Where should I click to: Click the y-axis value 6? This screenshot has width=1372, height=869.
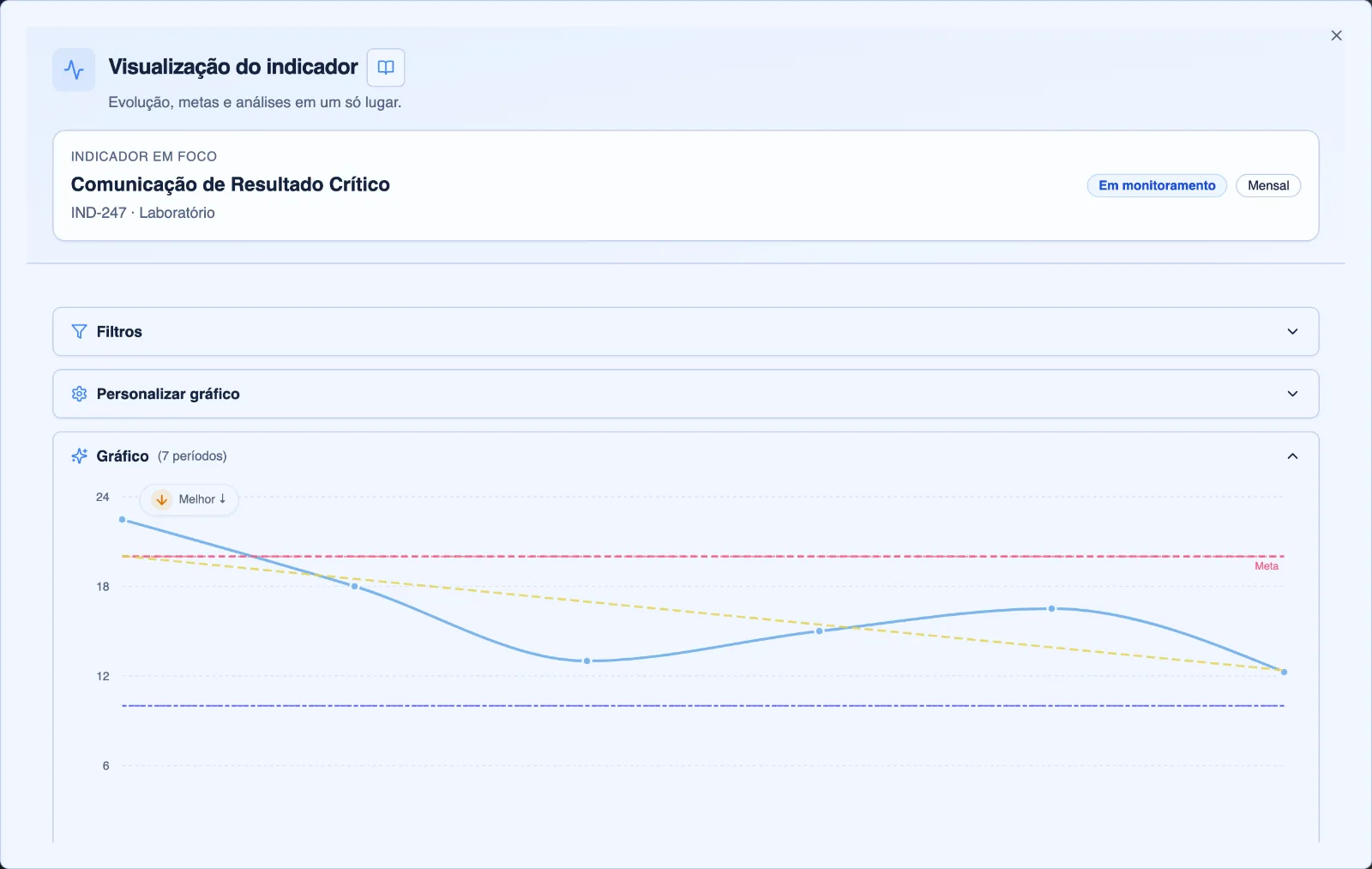coord(106,766)
